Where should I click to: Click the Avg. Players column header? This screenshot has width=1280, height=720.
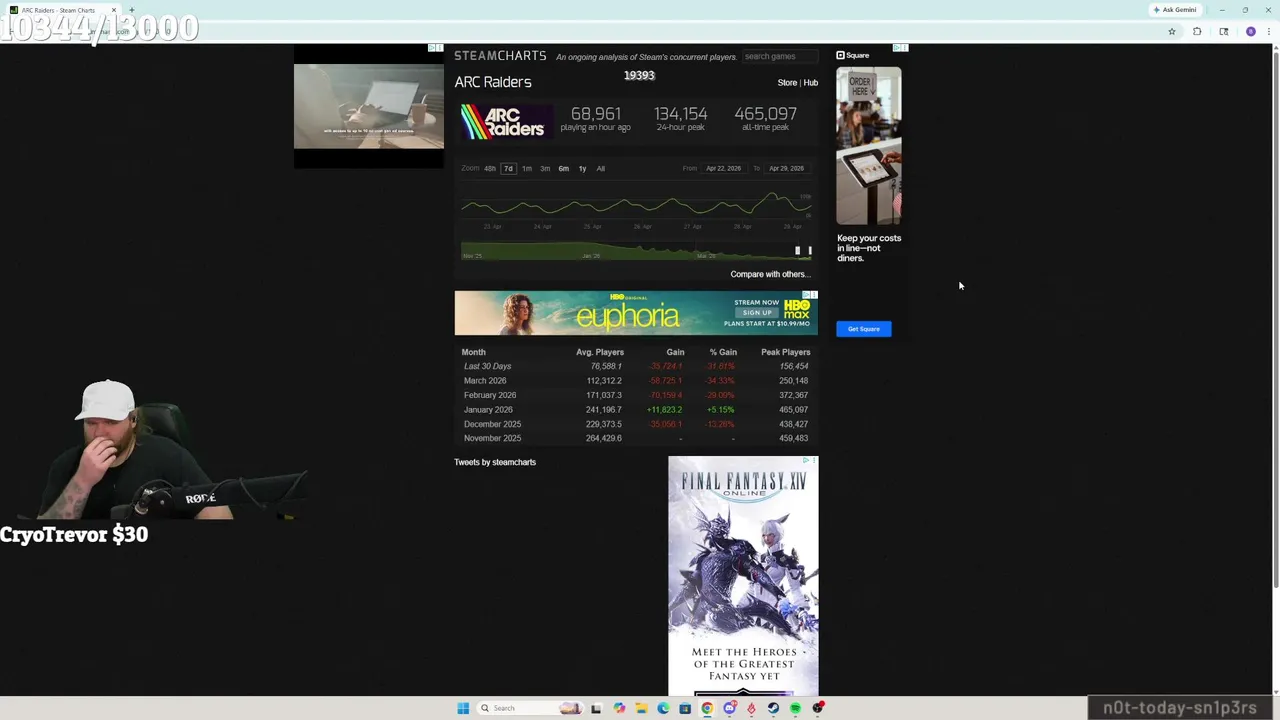coord(600,352)
